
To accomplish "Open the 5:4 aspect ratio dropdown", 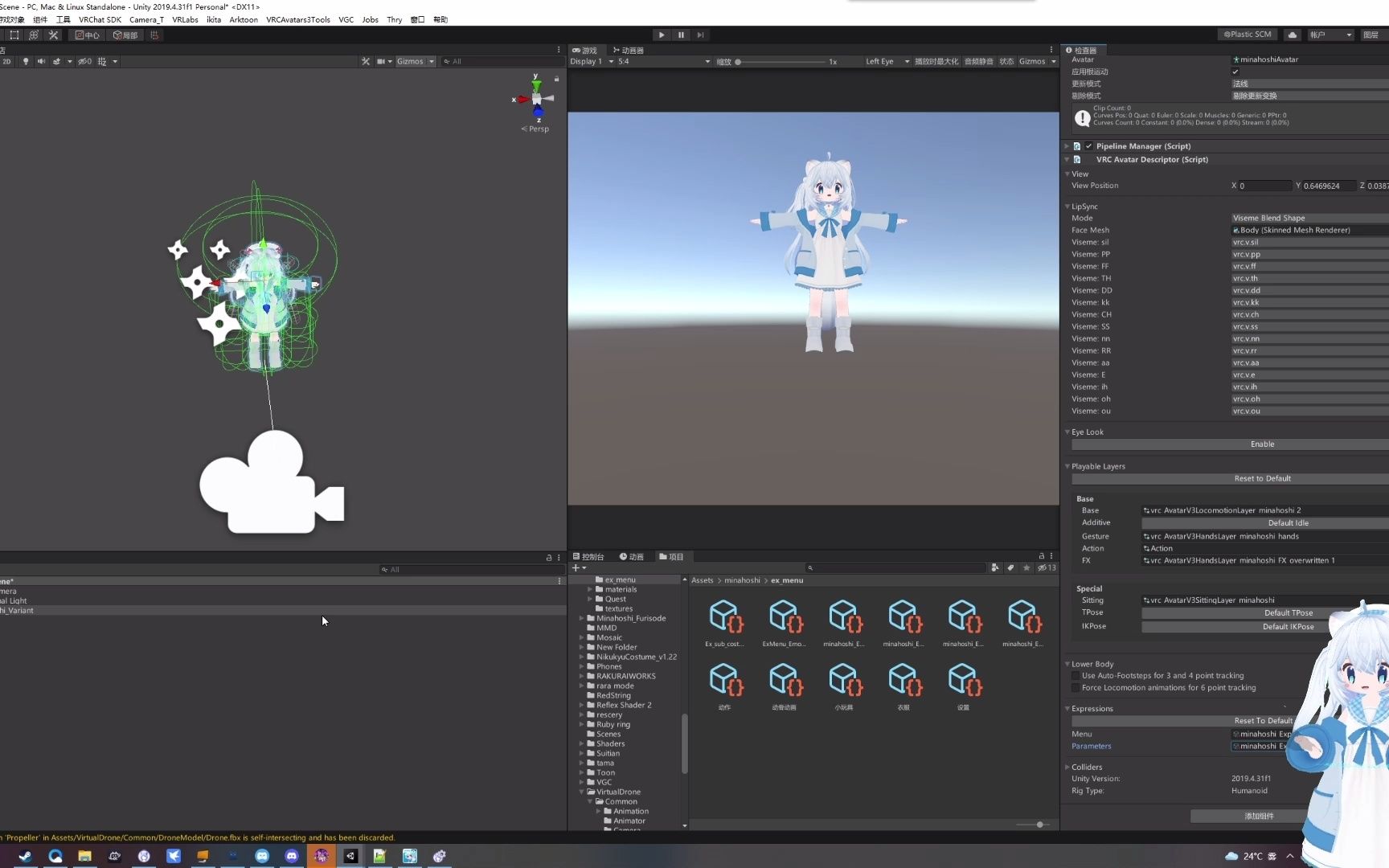I will coord(664,61).
